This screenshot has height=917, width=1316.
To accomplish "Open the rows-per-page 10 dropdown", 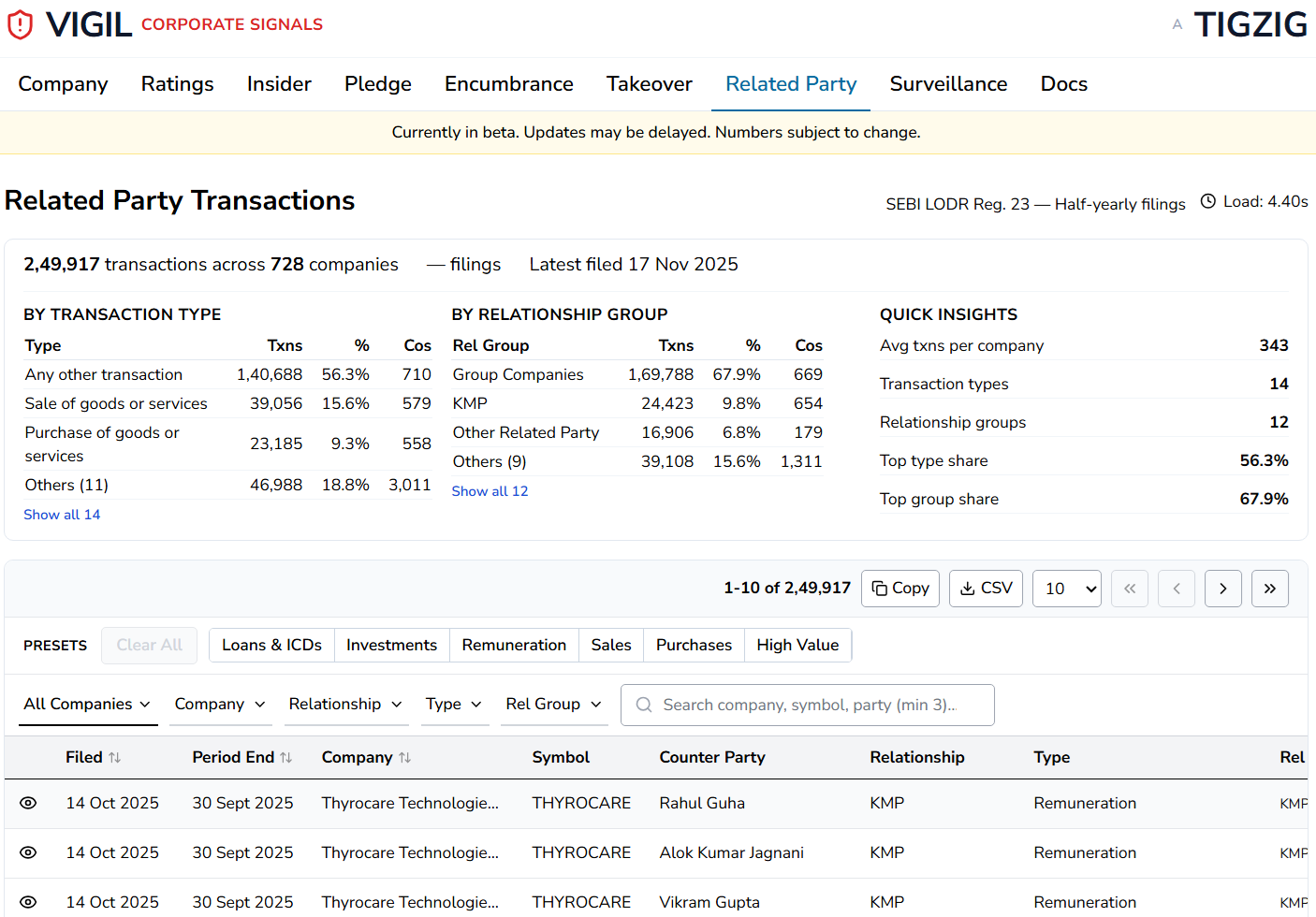I will point(1067,589).
